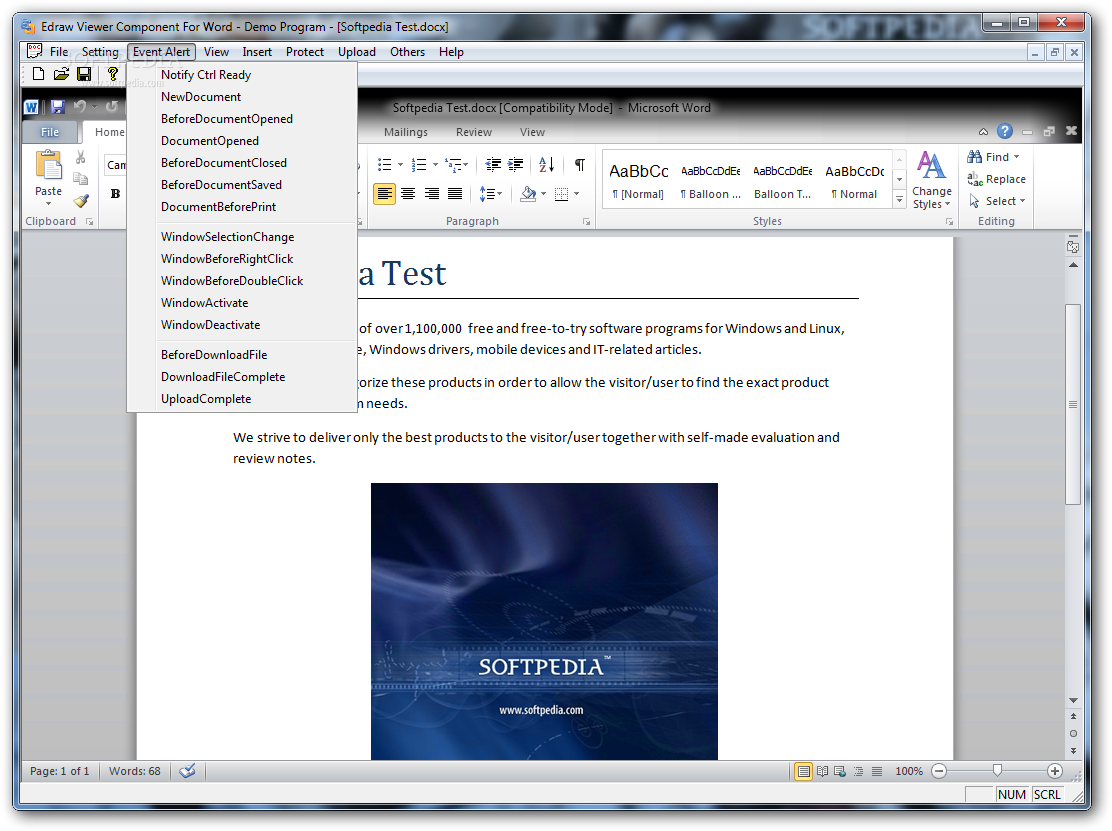Image resolution: width=1112 pixels, height=831 pixels.
Task: Click the Word save icon in quick access toolbar
Action: click(57, 107)
